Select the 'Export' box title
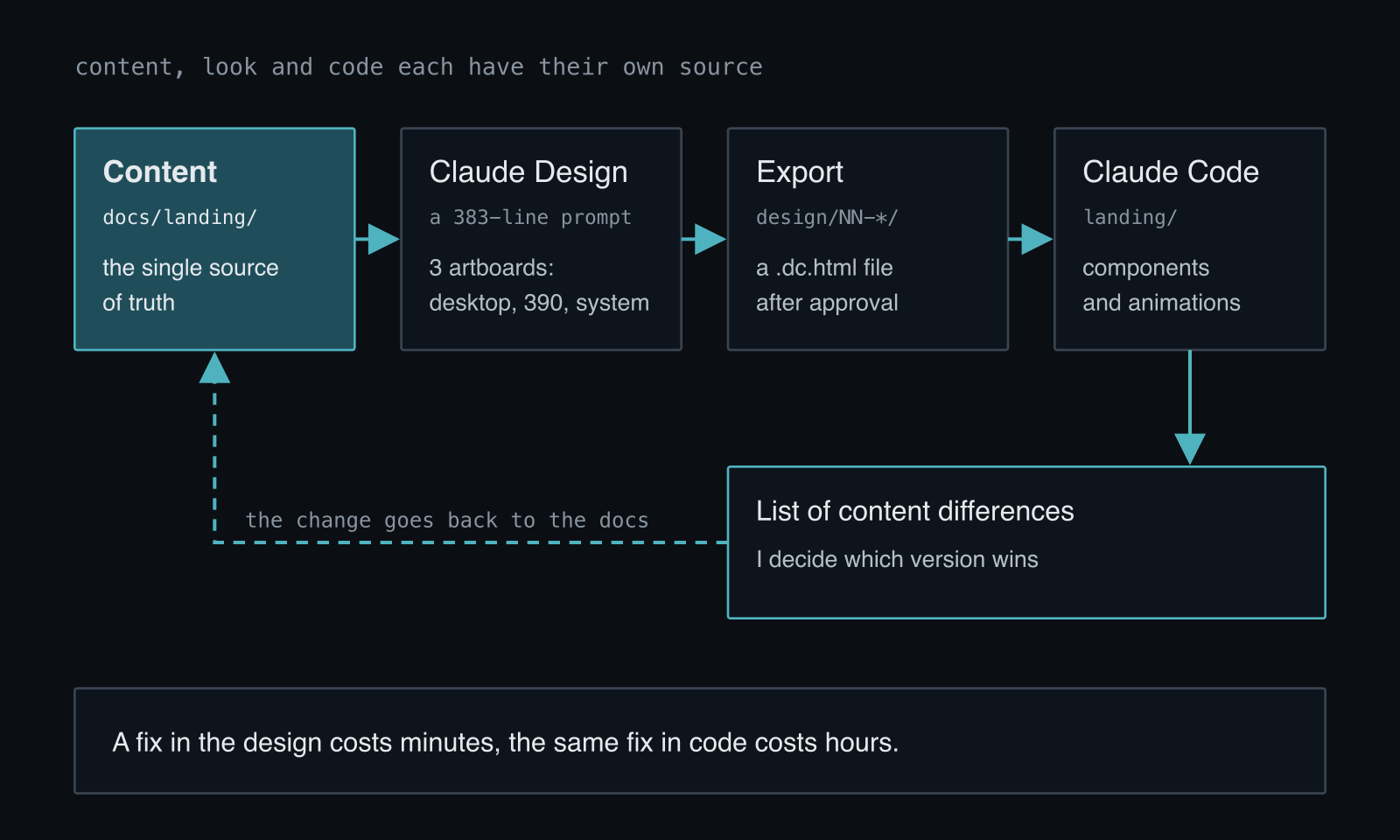1400x840 pixels. pos(800,172)
